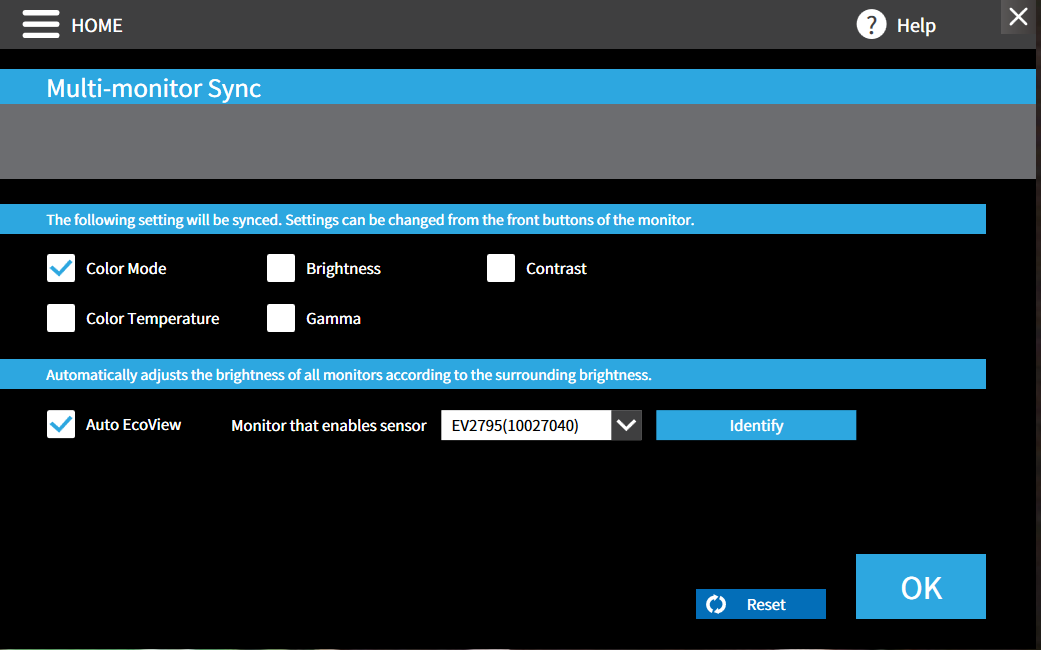Expand the sensor monitor dropdown arrow
The width and height of the screenshot is (1041, 650).
pyautogui.click(x=626, y=425)
